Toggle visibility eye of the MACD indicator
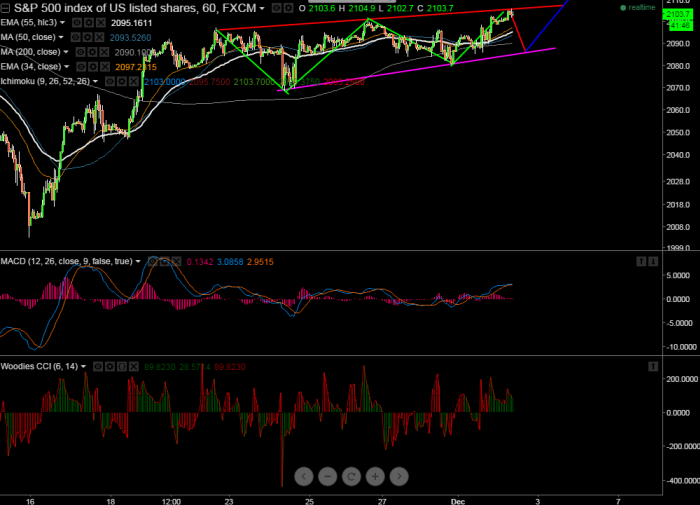This screenshot has height=505, width=700. 153,262
